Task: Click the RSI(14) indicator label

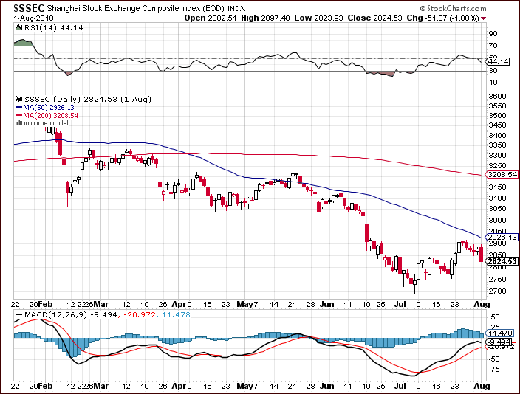Action: 53,28
